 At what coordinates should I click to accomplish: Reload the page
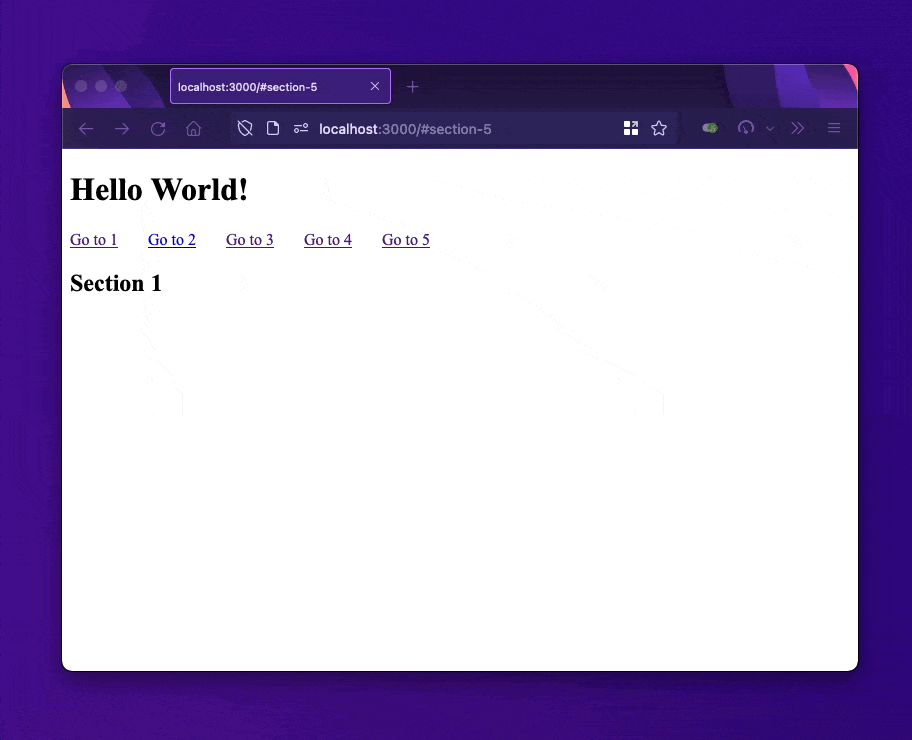click(158, 129)
